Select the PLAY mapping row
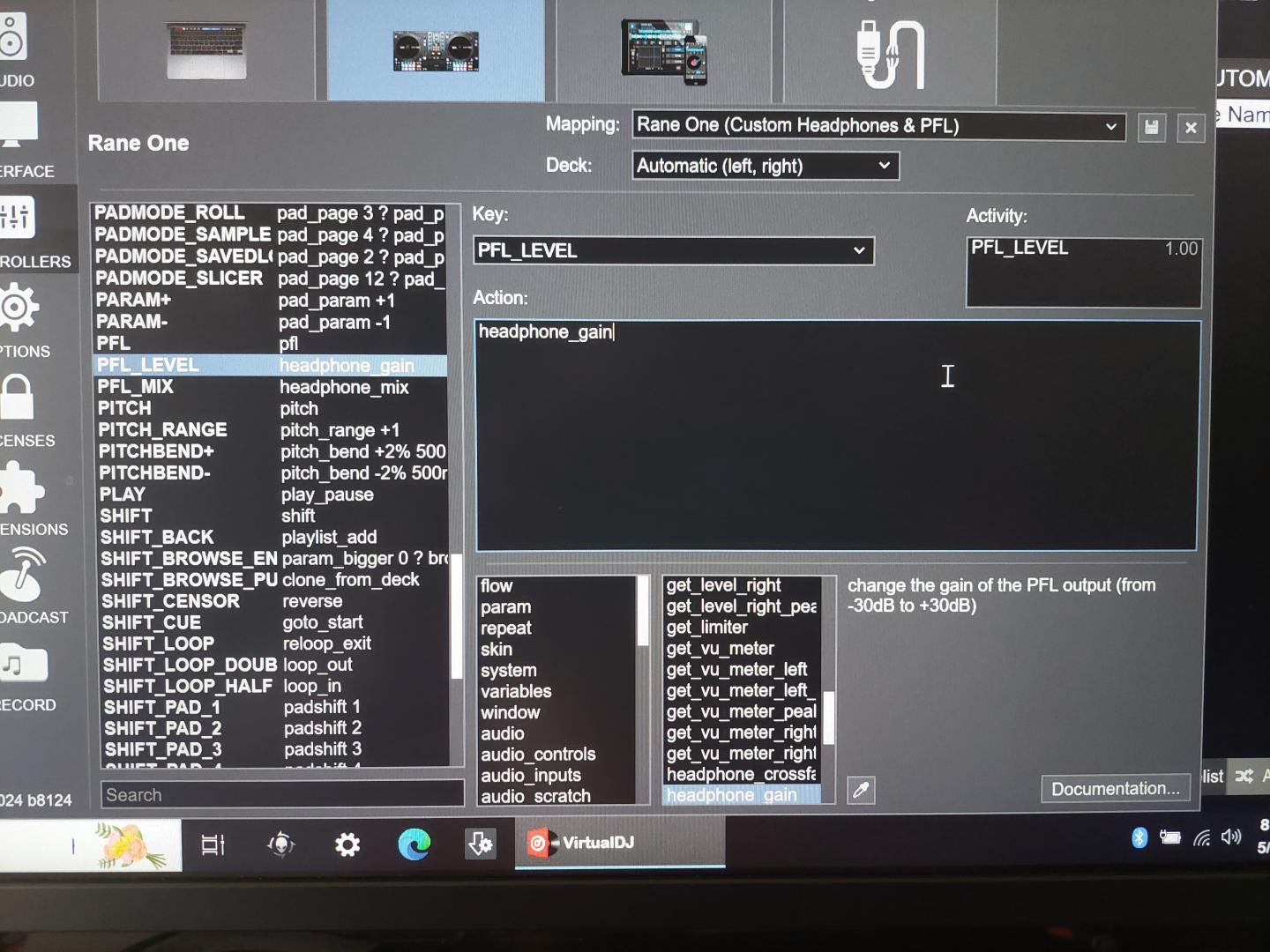The height and width of the screenshot is (952, 1270). [x=272, y=495]
